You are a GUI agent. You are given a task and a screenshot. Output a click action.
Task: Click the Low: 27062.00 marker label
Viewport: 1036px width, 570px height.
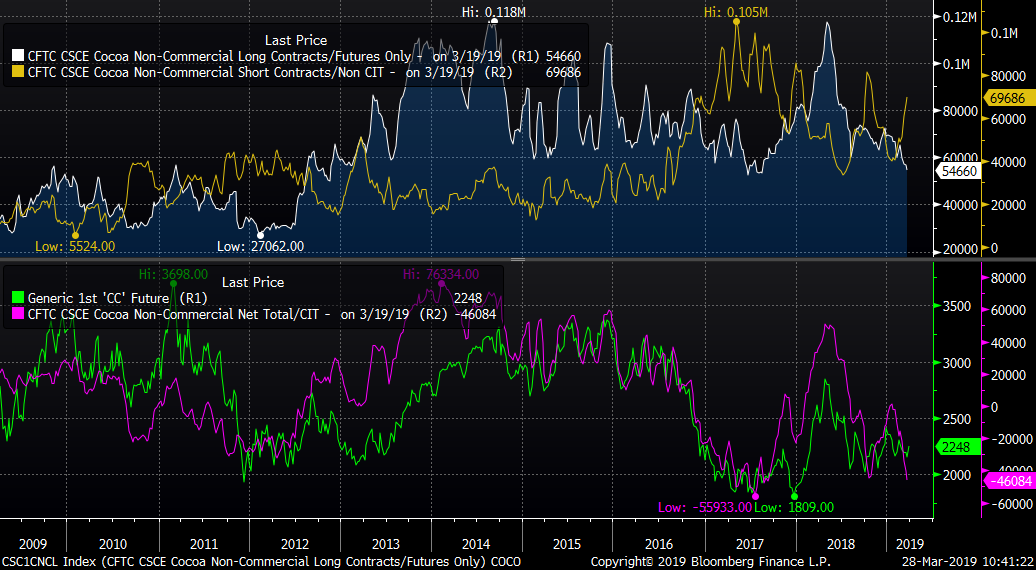click(x=260, y=246)
